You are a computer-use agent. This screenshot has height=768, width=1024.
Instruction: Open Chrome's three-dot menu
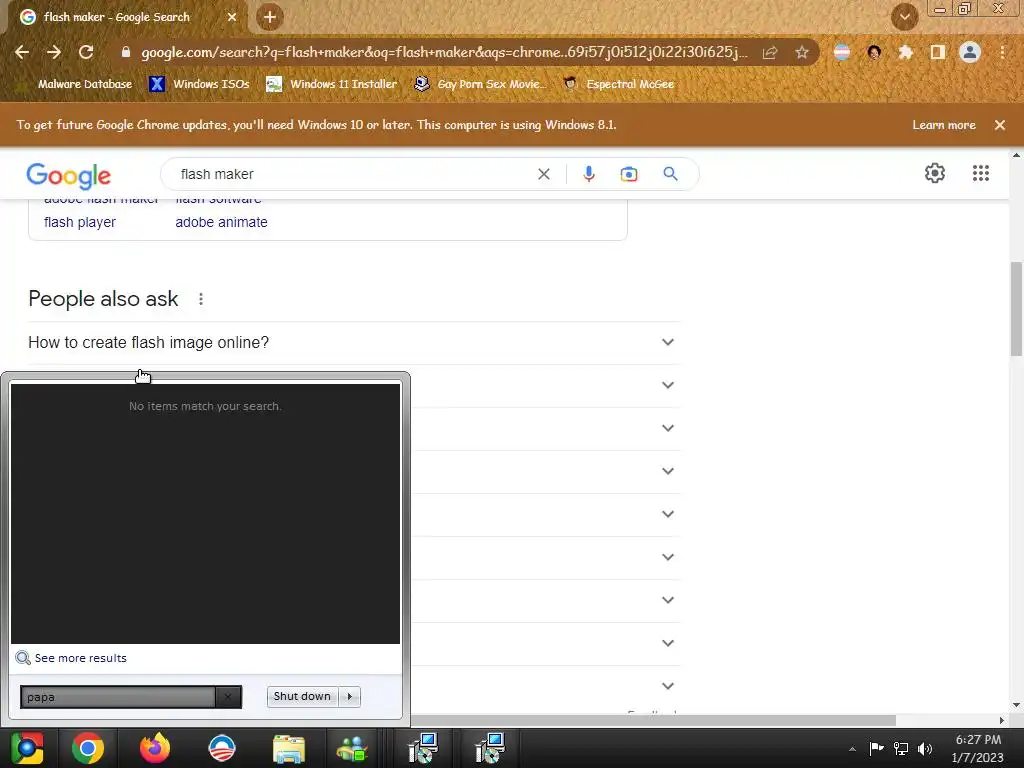coord(1002,52)
